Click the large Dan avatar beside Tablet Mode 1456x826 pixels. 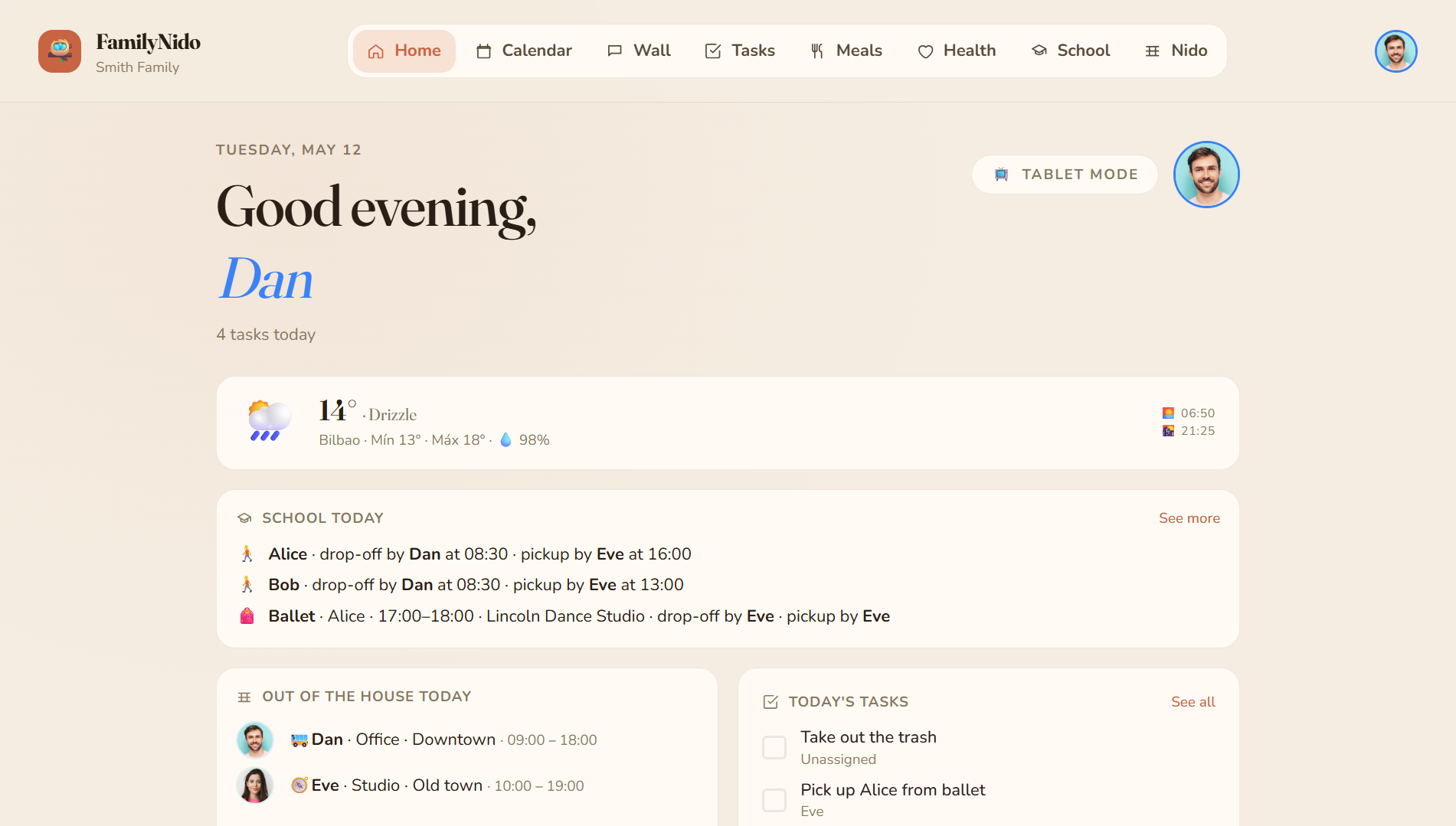(x=1206, y=175)
